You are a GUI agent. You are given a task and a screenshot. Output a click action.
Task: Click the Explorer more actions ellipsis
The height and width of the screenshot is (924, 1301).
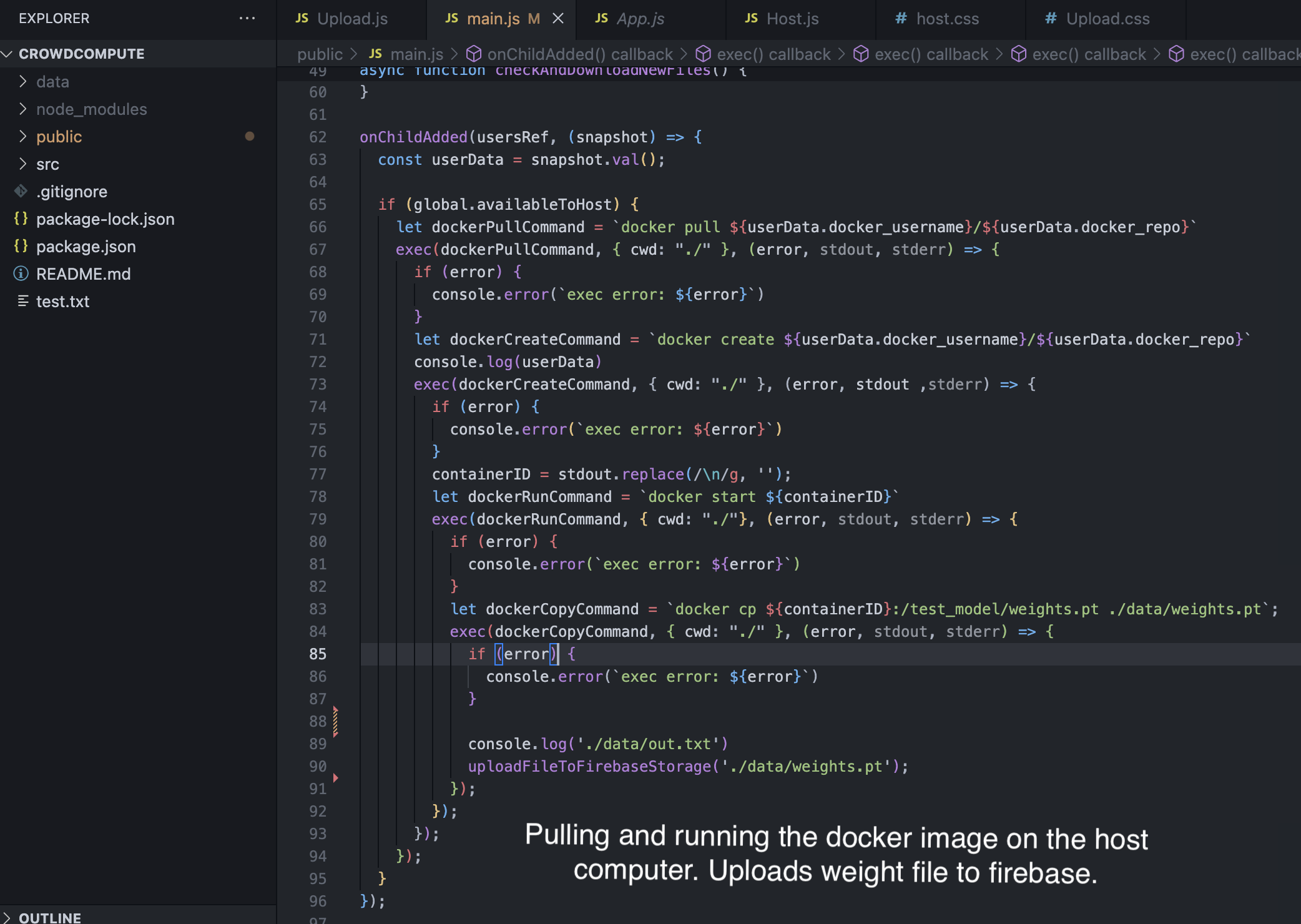click(247, 19)
